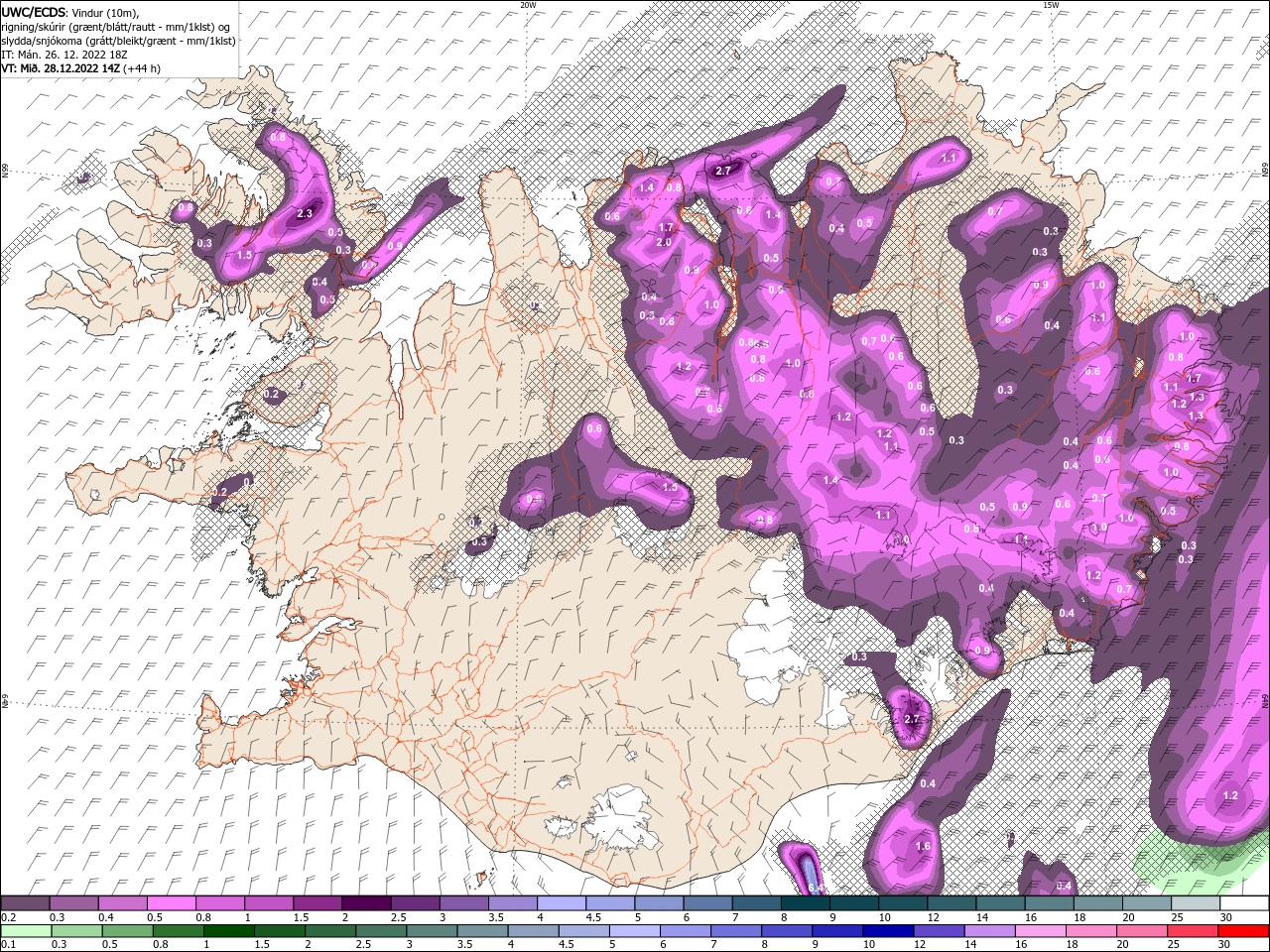Pick the lower legend swatch starting at 0.1
Viewport: 1270px width, 952px height.
(x=26, y=930)
